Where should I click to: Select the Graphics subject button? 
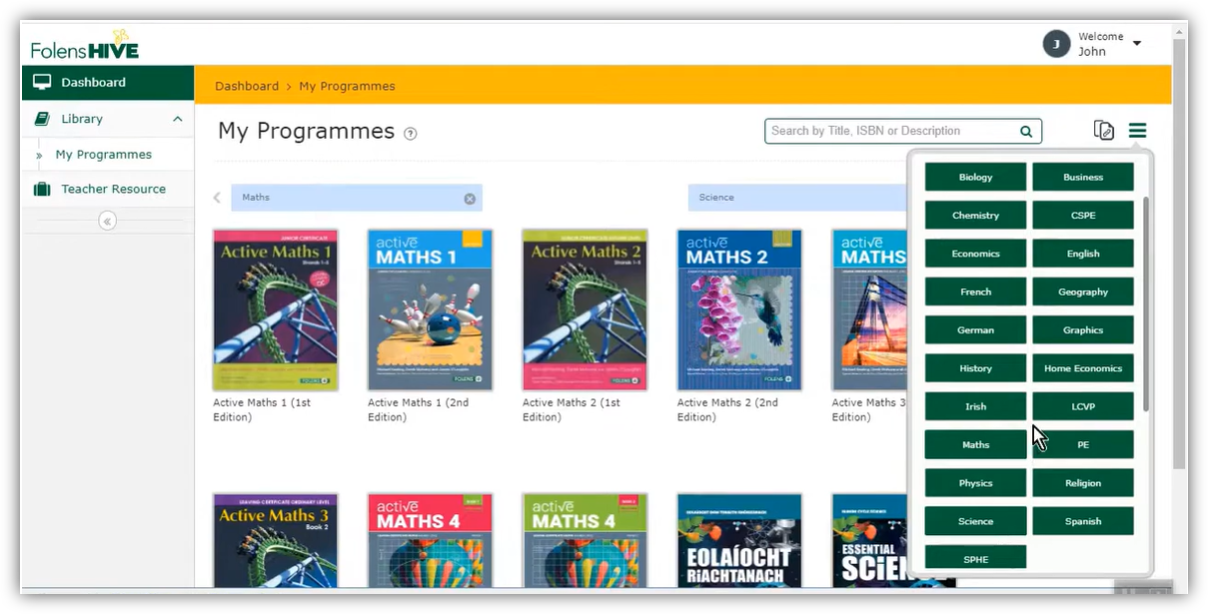[x=1083, y=330]
